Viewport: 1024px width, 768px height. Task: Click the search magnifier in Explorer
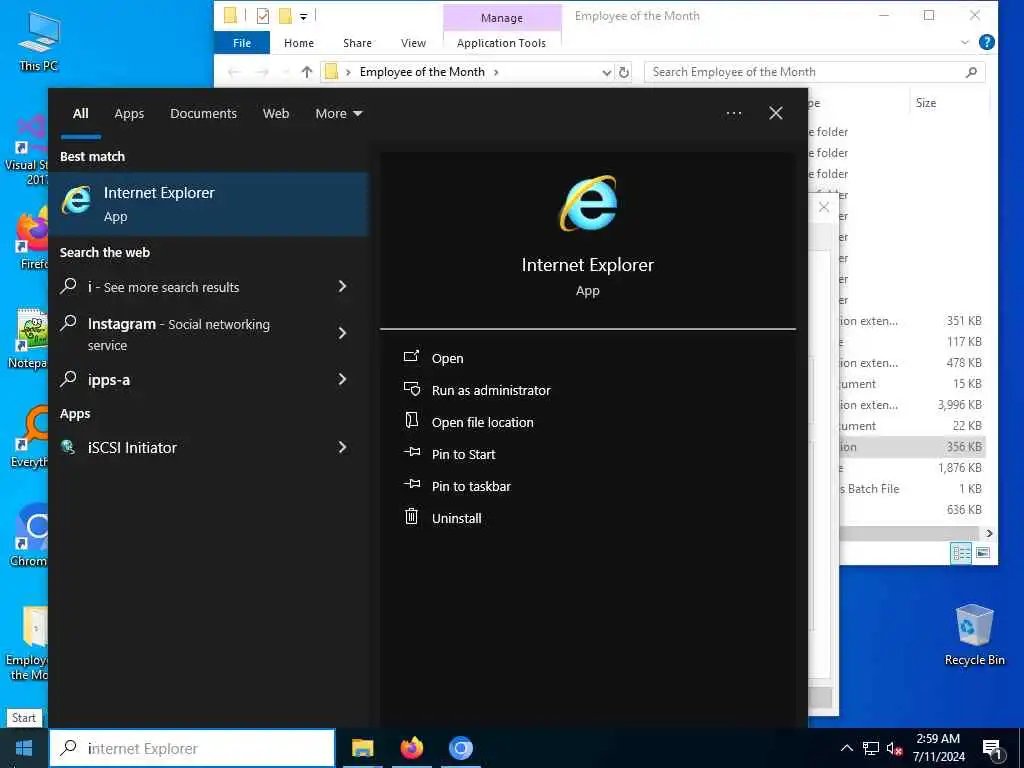click(x=971, y=72)
